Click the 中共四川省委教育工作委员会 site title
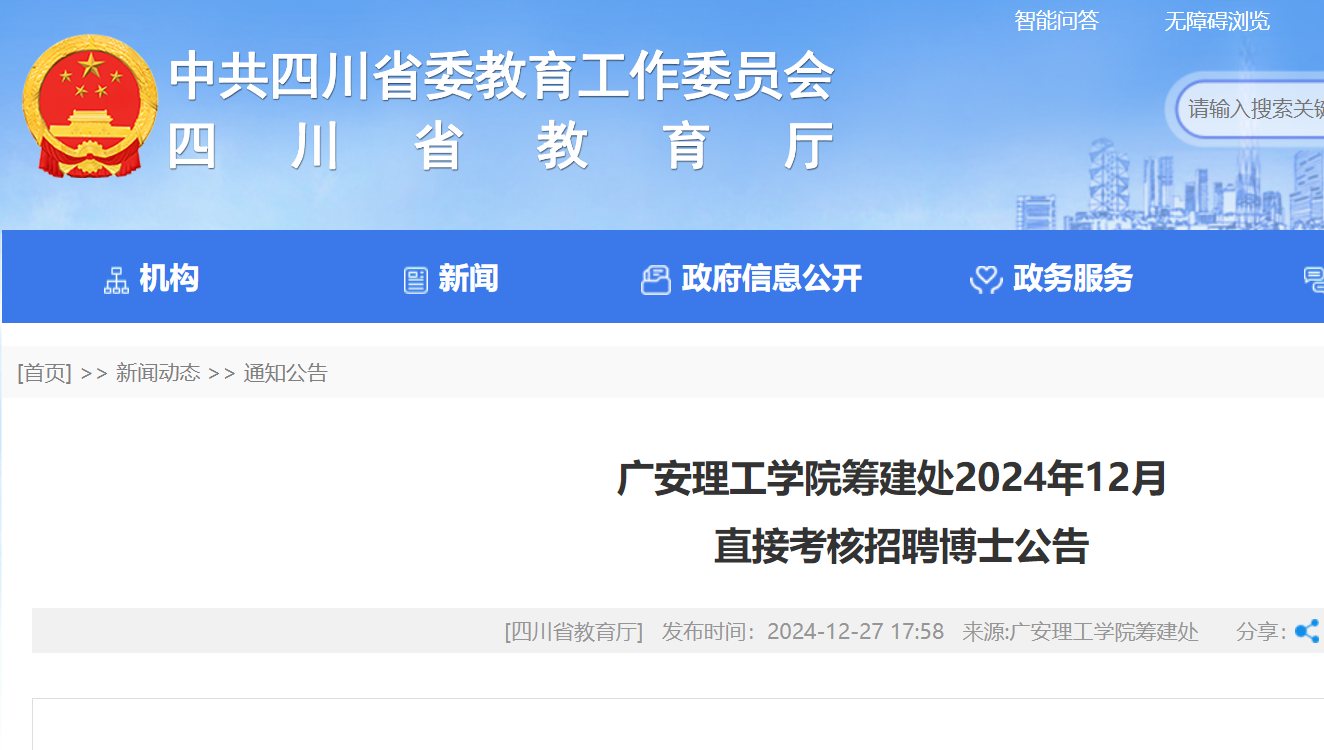 tap(502, 76)
